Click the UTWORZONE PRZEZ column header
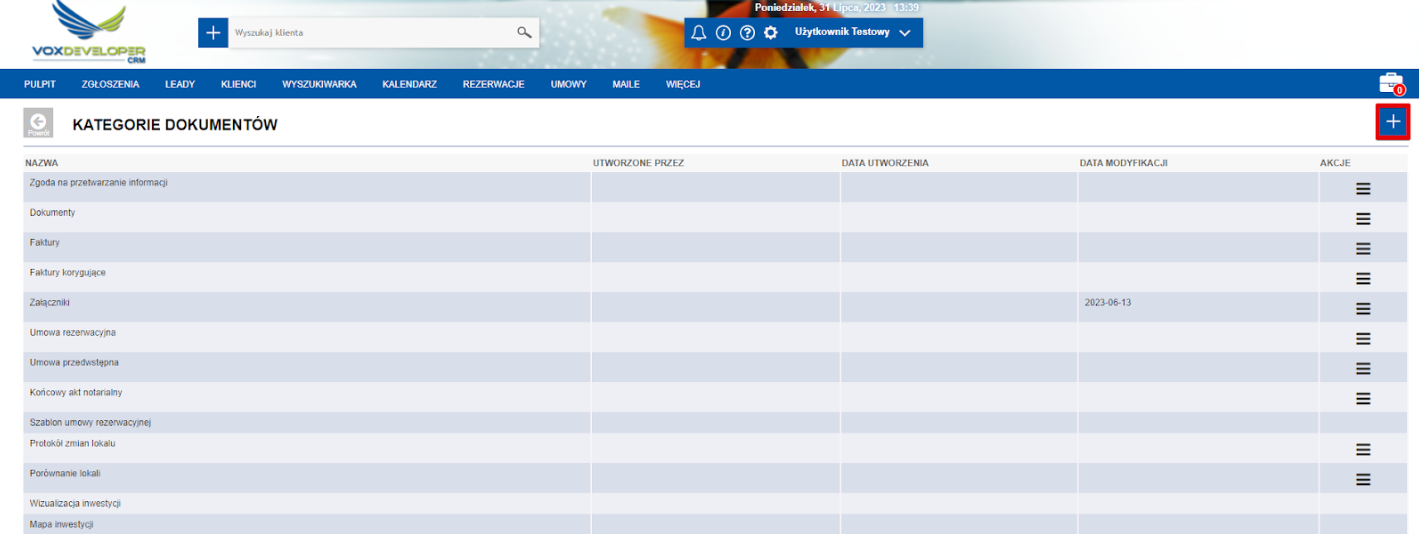The width and height of the screenshot is (1419, 534). pyautogui.click(x=638, y=162)
